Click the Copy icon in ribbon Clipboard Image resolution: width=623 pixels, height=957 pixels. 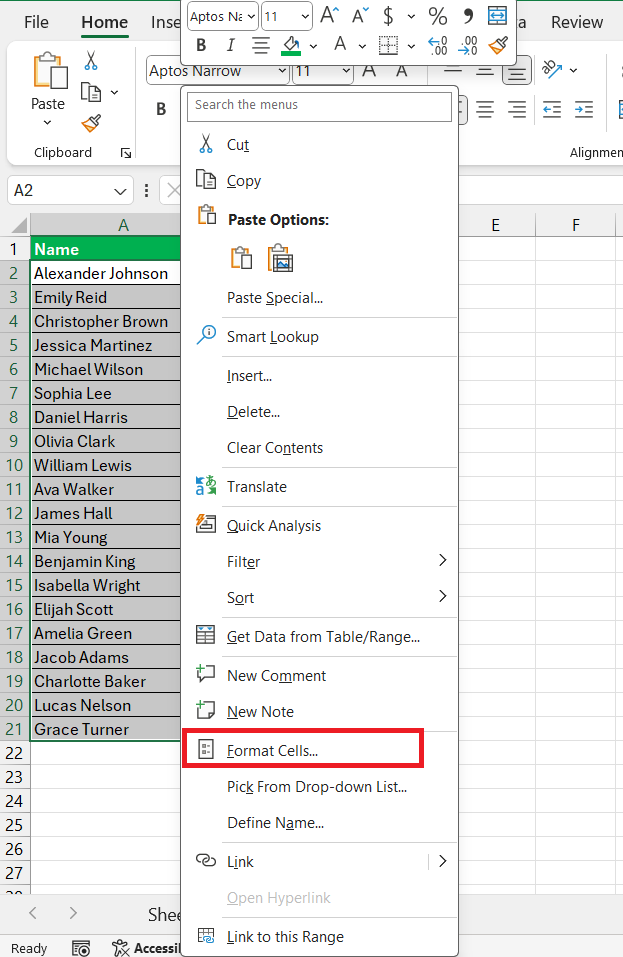click(91, 92)
